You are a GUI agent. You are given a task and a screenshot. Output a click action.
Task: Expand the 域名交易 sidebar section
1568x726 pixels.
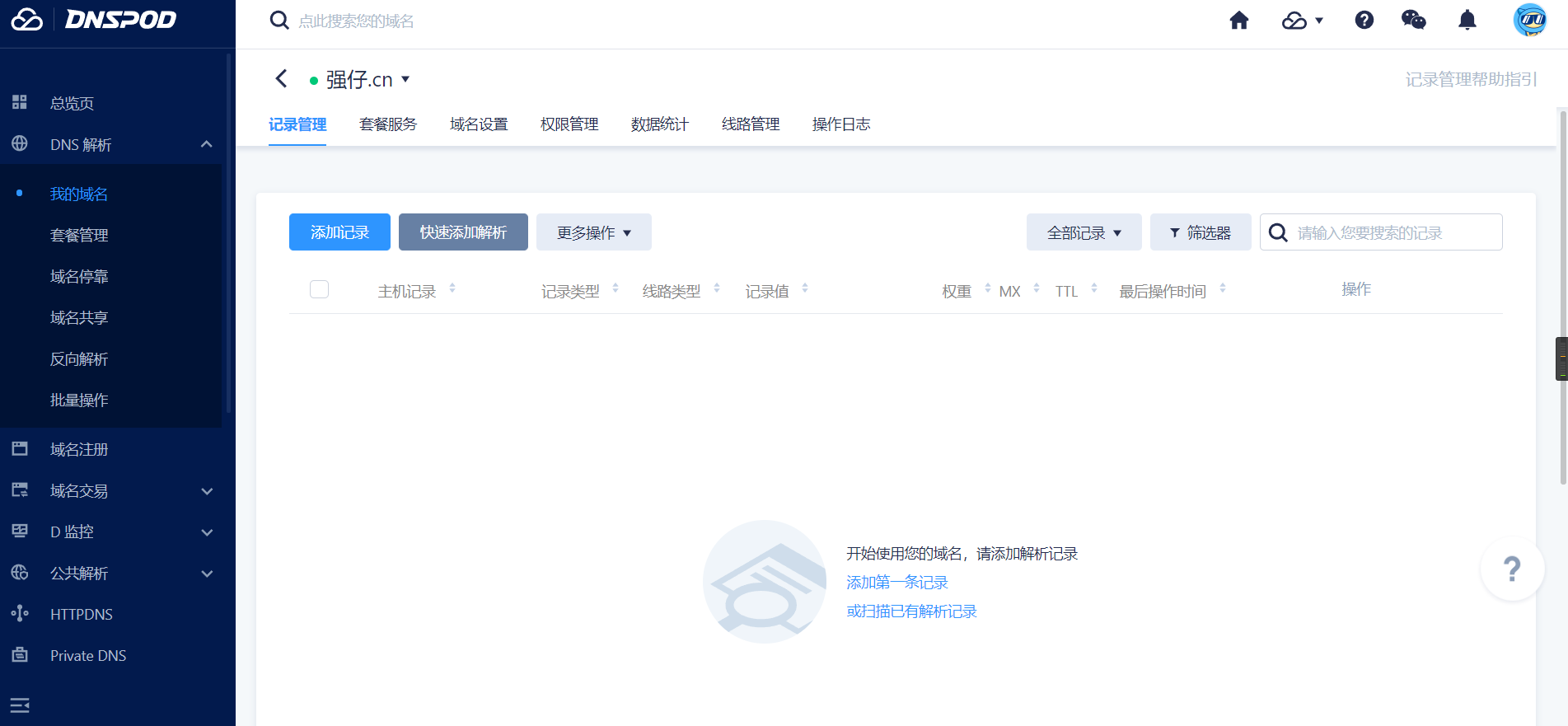coord(207,491)
